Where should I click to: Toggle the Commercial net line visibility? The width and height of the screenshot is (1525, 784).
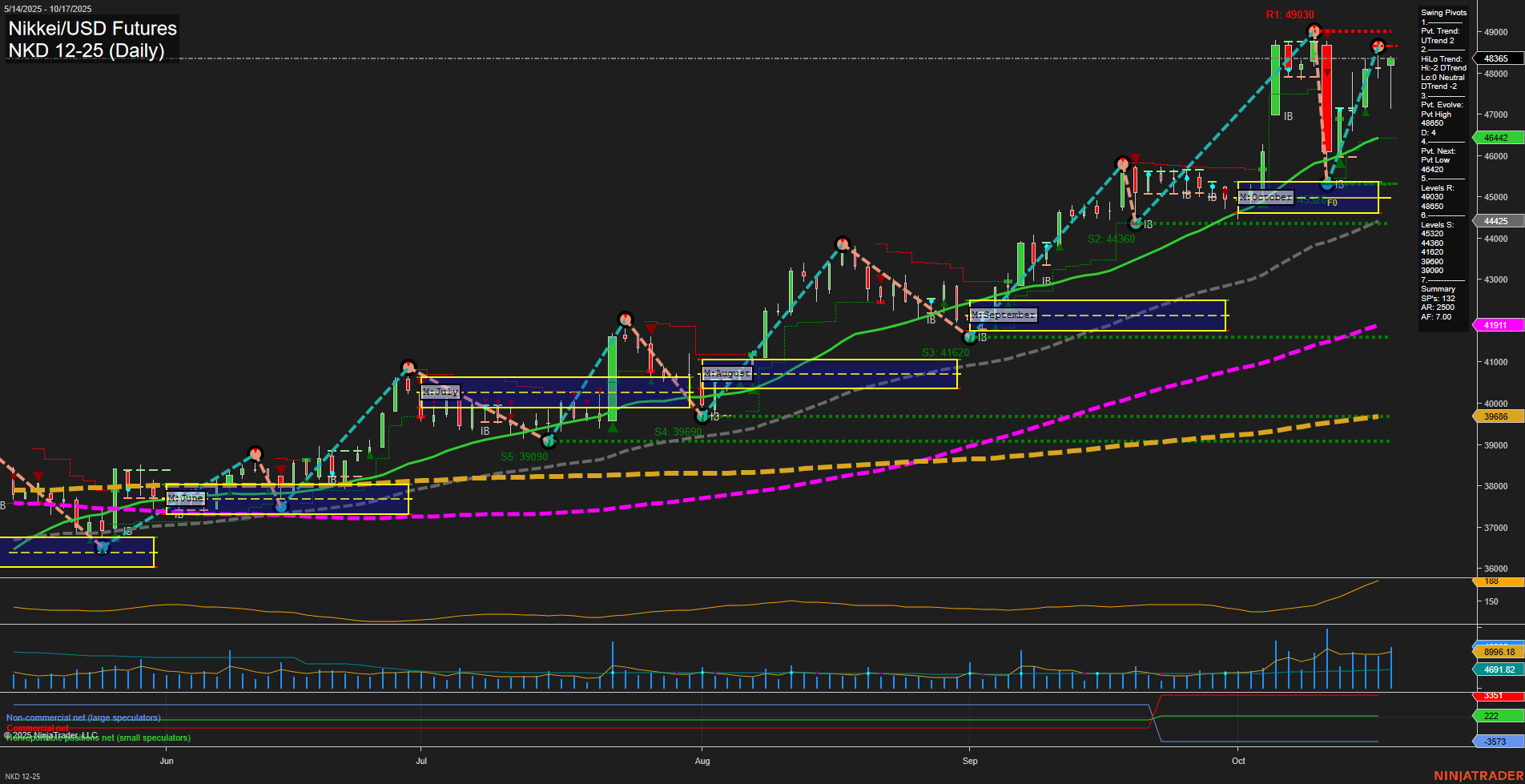click(37, 729)
